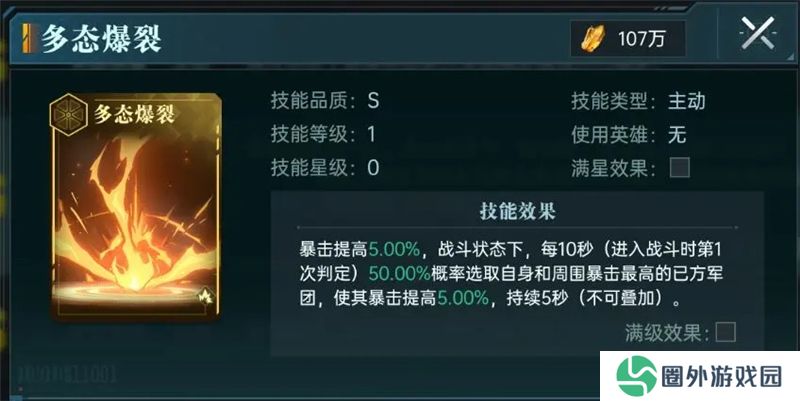
Task: Click the 技能星级 value 0
Action: (x=373, y=168)
